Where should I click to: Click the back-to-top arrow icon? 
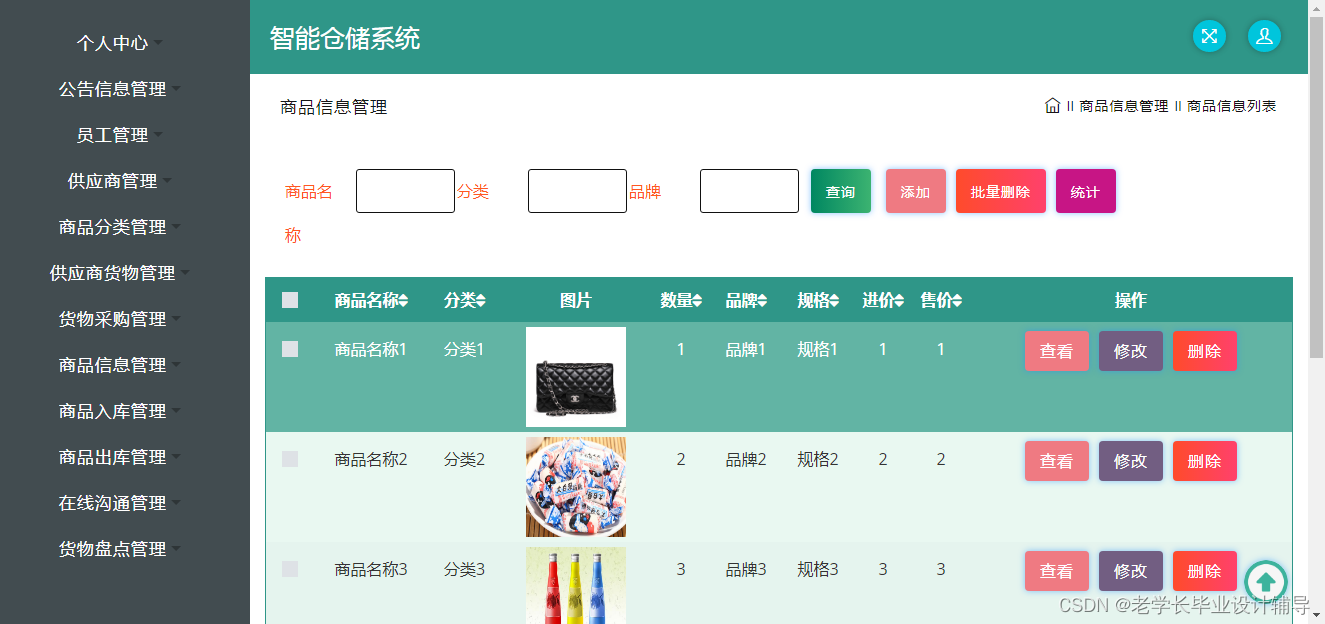1266,581
